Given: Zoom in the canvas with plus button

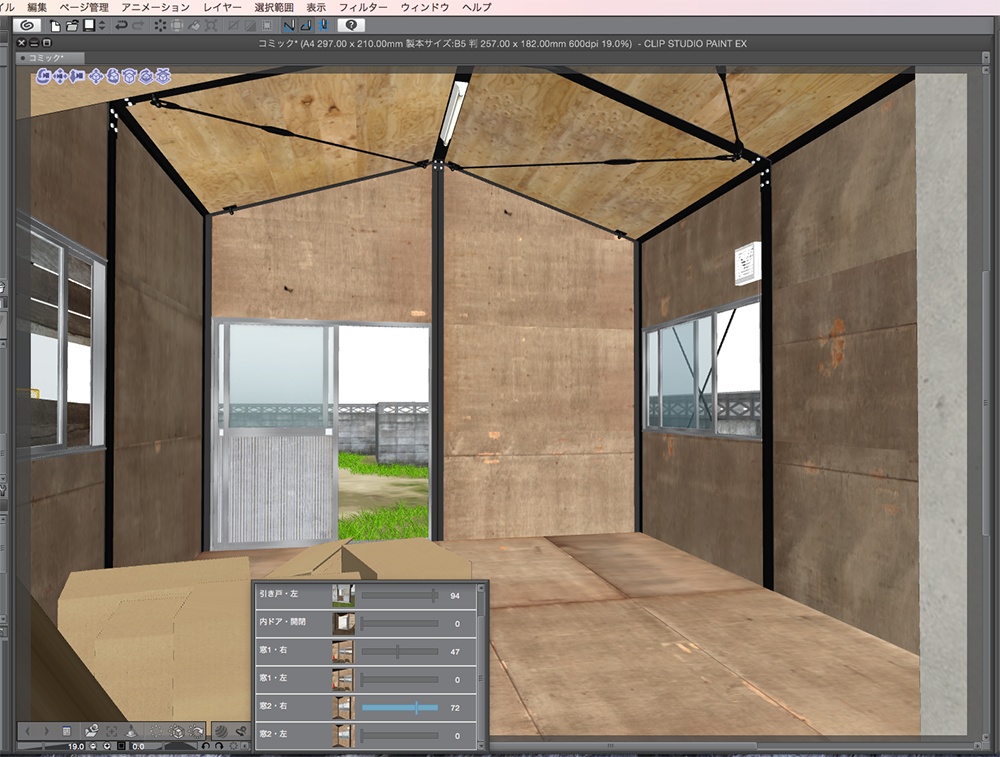Looking at the screenshot, I should 107,746.
